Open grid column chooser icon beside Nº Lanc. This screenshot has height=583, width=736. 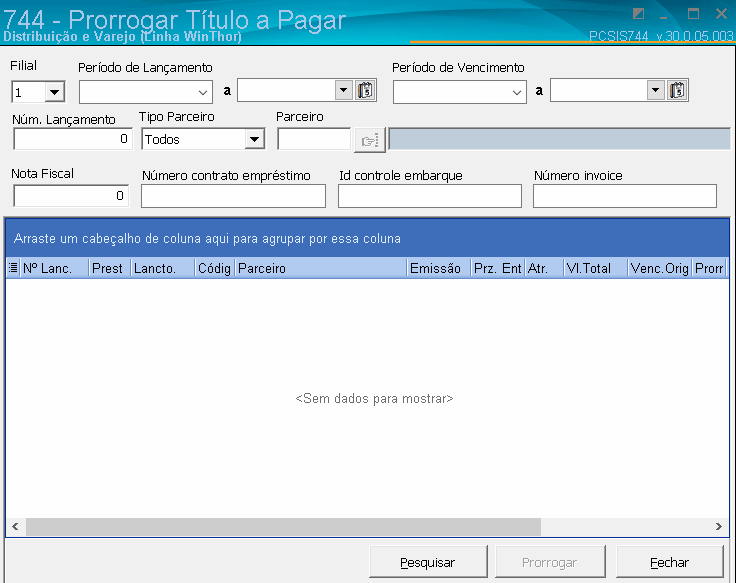click(13, 268)
